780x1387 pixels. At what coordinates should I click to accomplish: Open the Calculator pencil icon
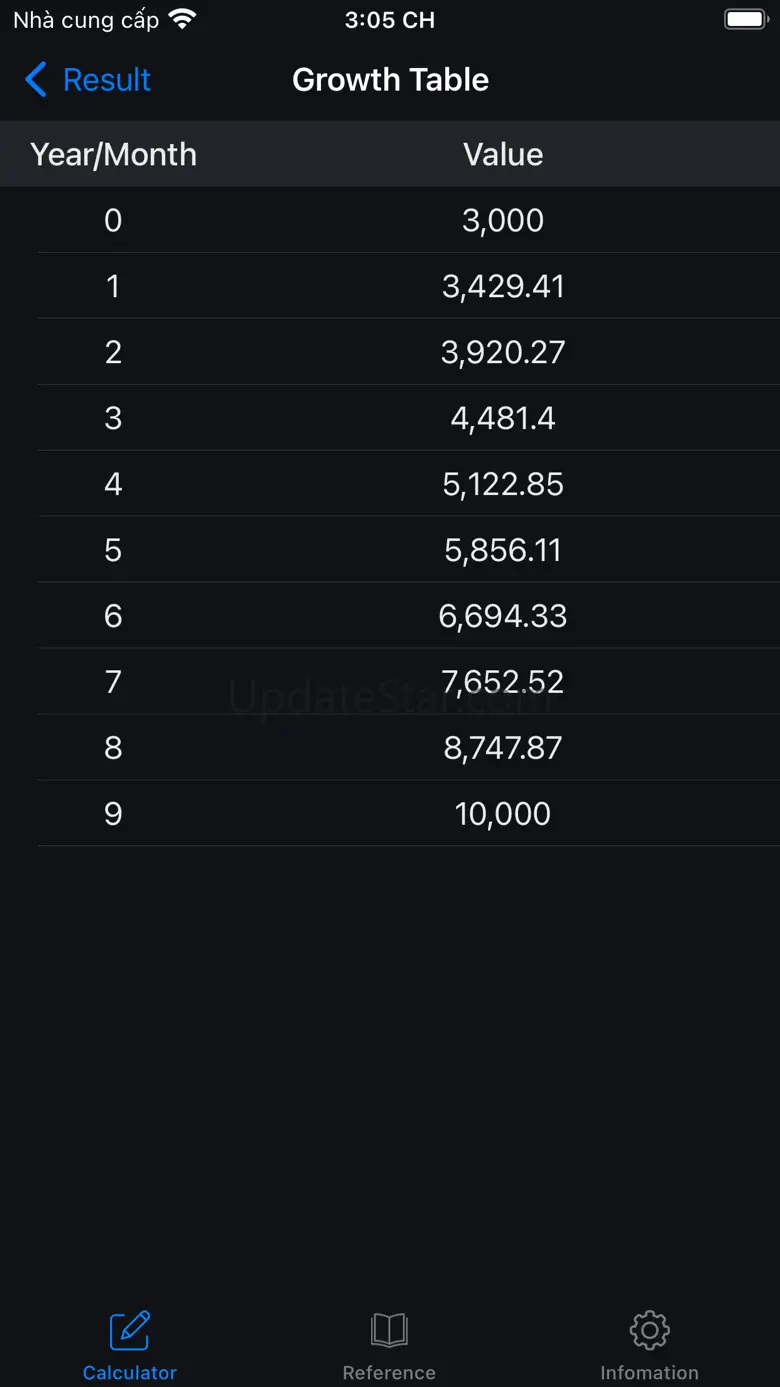[x=130, y=1330]
